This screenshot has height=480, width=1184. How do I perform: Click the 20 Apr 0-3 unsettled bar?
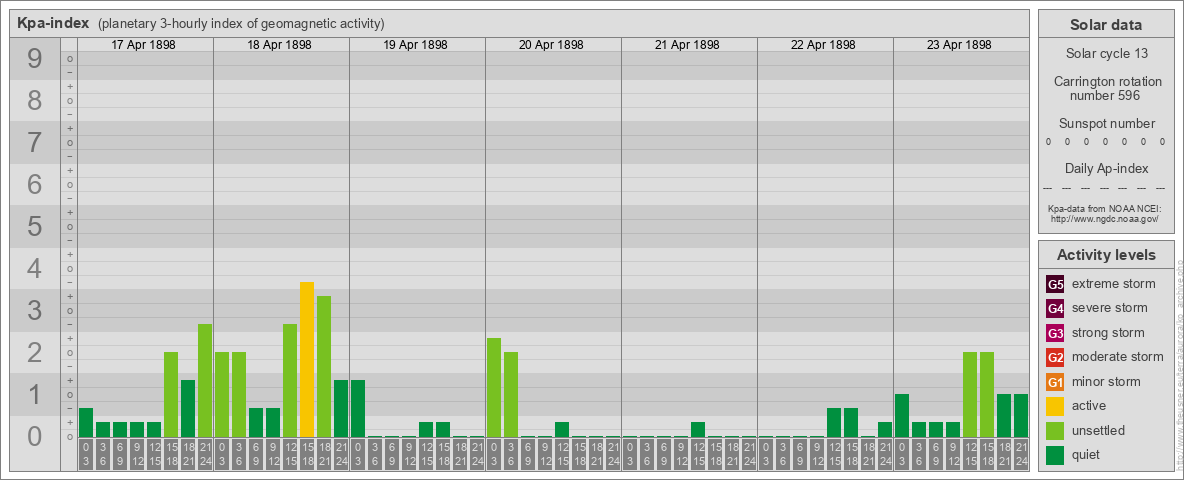click(x=494, y=387)
